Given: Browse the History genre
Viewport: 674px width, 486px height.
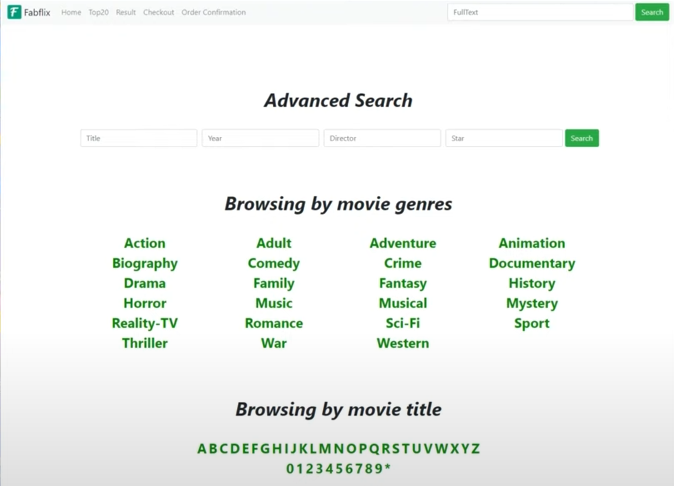Looking at the screenshot, I should 532,284.
